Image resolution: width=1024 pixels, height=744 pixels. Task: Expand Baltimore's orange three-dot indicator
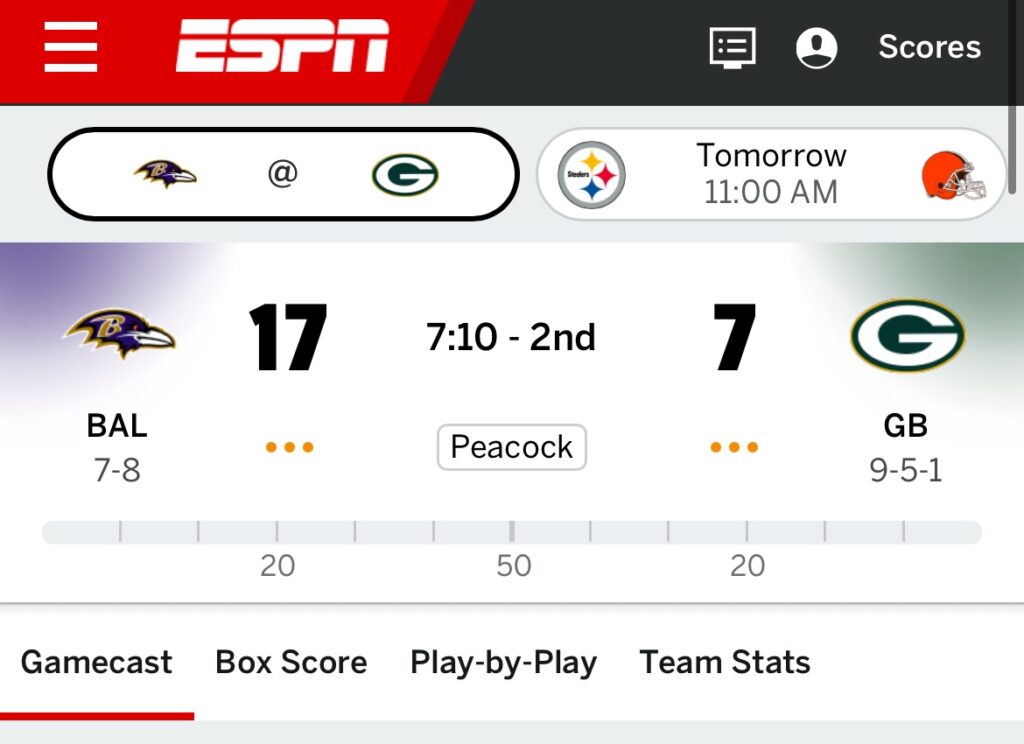click(x=289, y=447)
